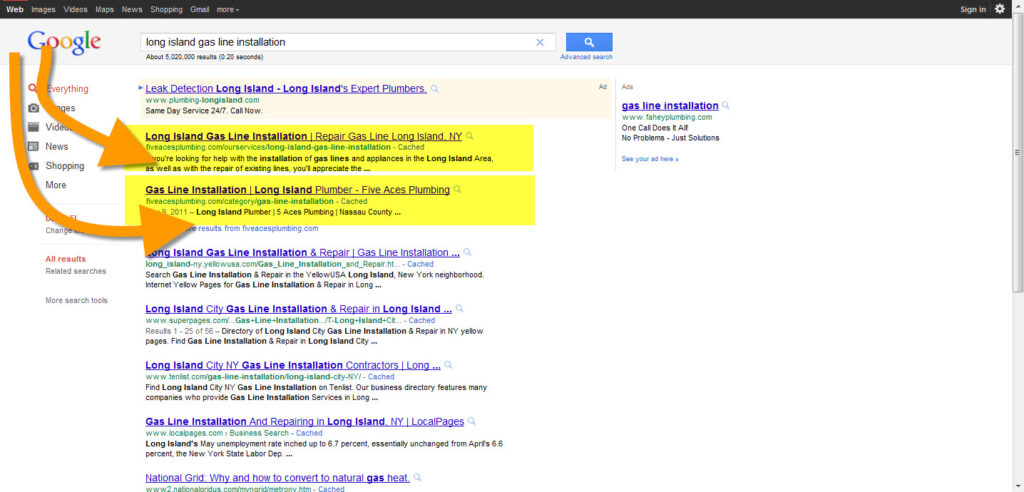
Task: Preview magnifier beside yellowusa Gas Line Installation result
Action: coord(467,253)
